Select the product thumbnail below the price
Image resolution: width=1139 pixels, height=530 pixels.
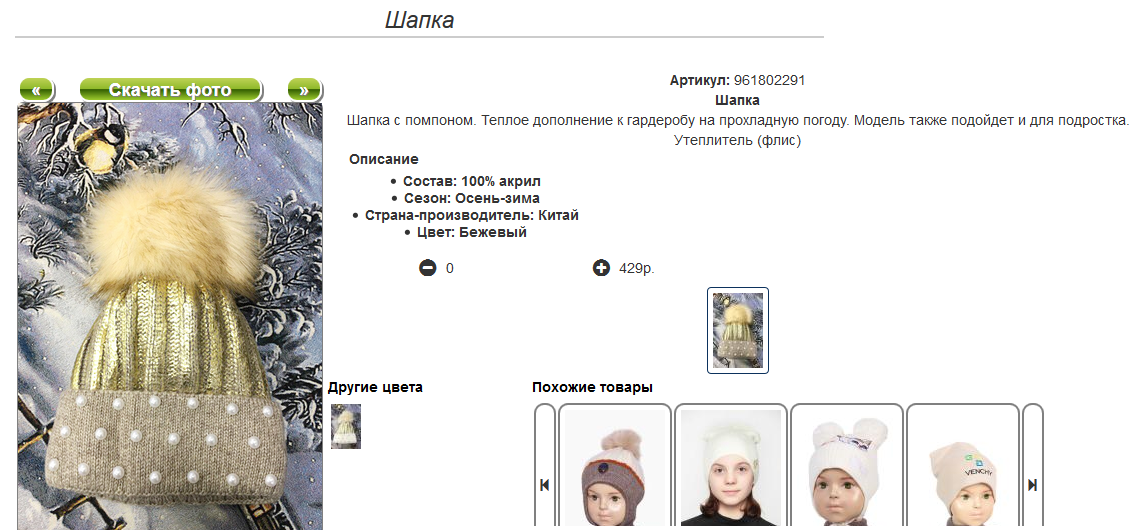(x=738, y=330)
